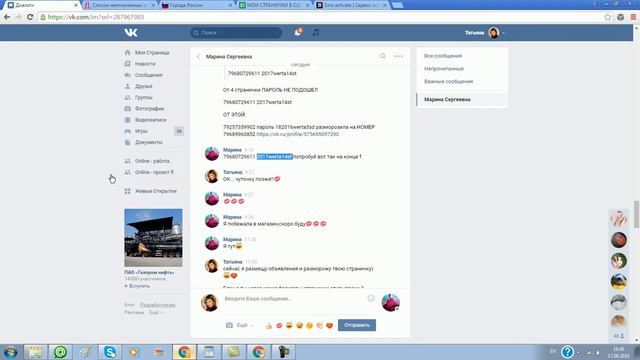This screenshot has width=640, height=360.
Task: Click the Windows Start button
Action: [10, 352]
